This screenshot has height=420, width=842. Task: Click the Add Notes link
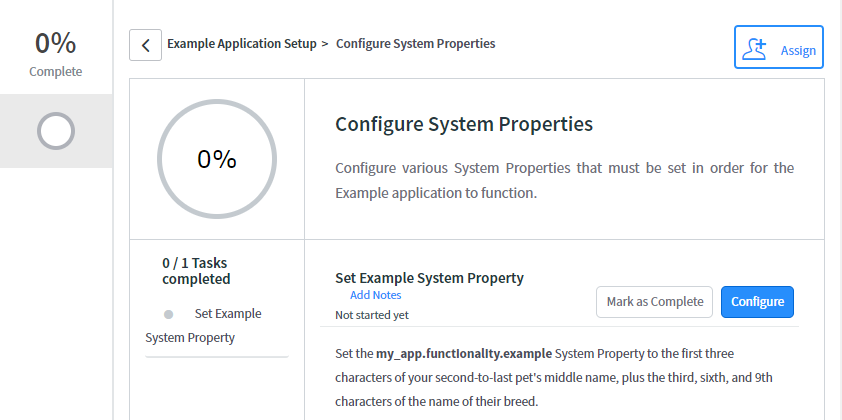375,296
